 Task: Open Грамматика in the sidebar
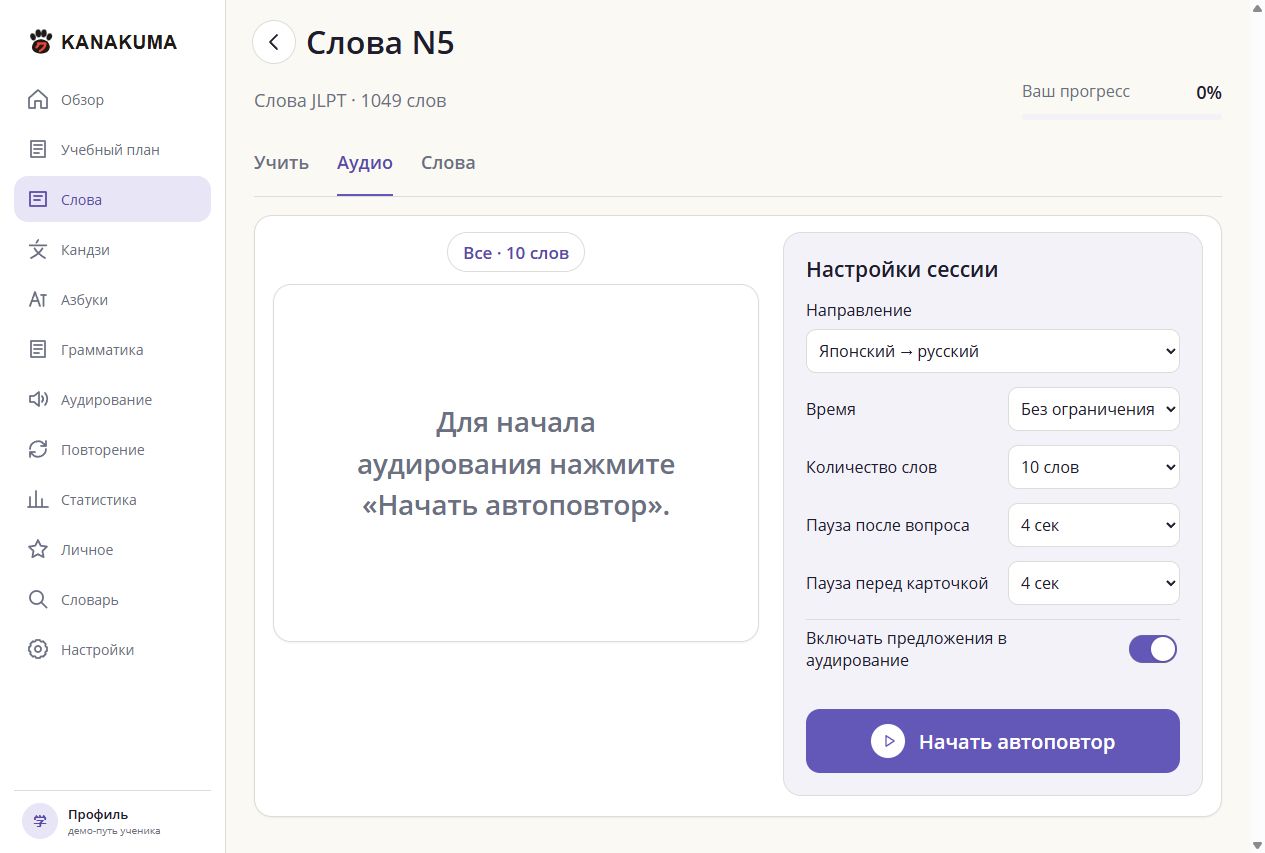pos(112,350)
